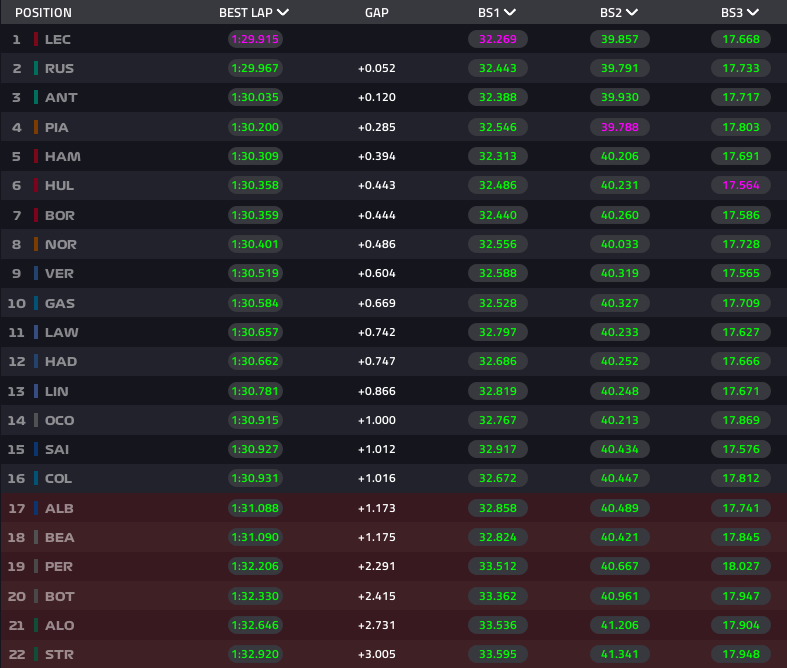787x668 pixels.
Task: Open the BS3 column dropdown arrow
Action: (x=753, y=13)
